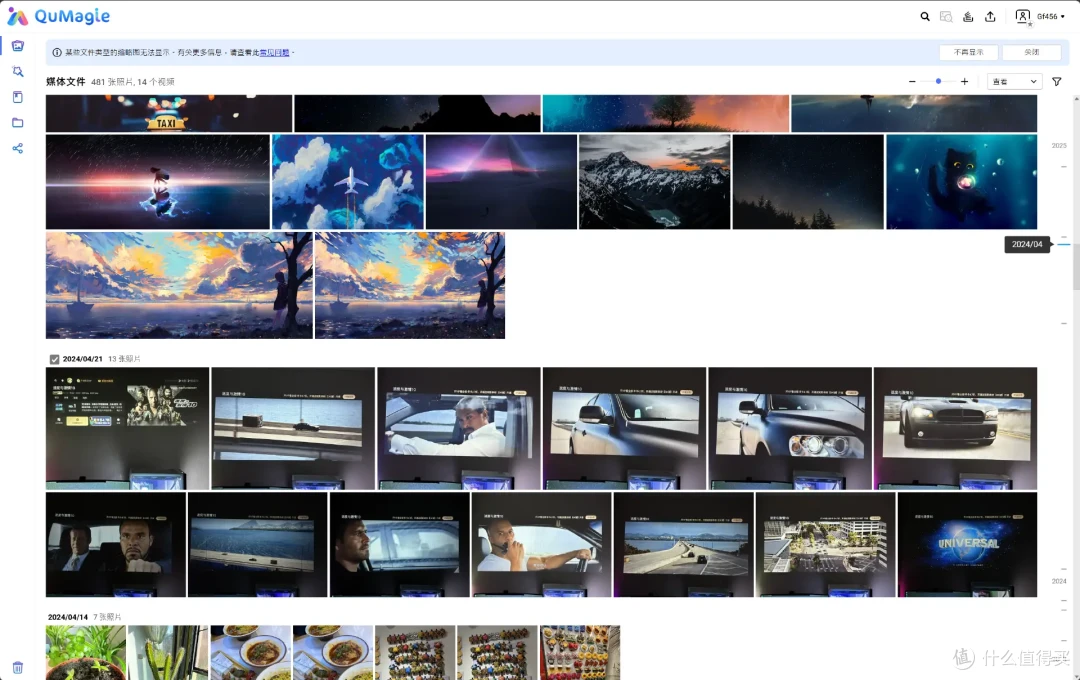This screenshot has width=1080, height=680.
Task: Open the airplane in clouds illustration
Action: click(348, 182)
